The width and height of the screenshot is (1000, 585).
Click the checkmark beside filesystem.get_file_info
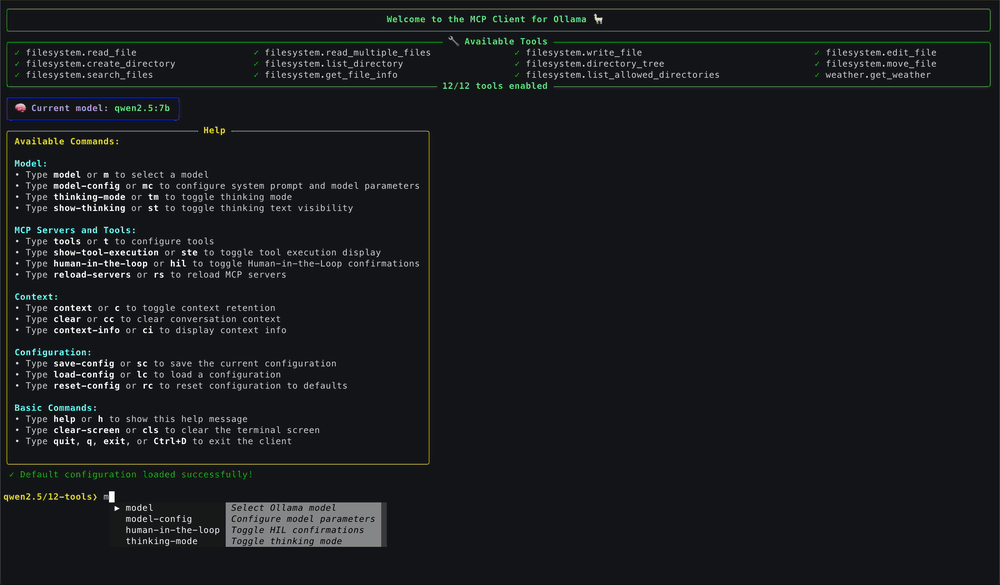tap(257, 74)
